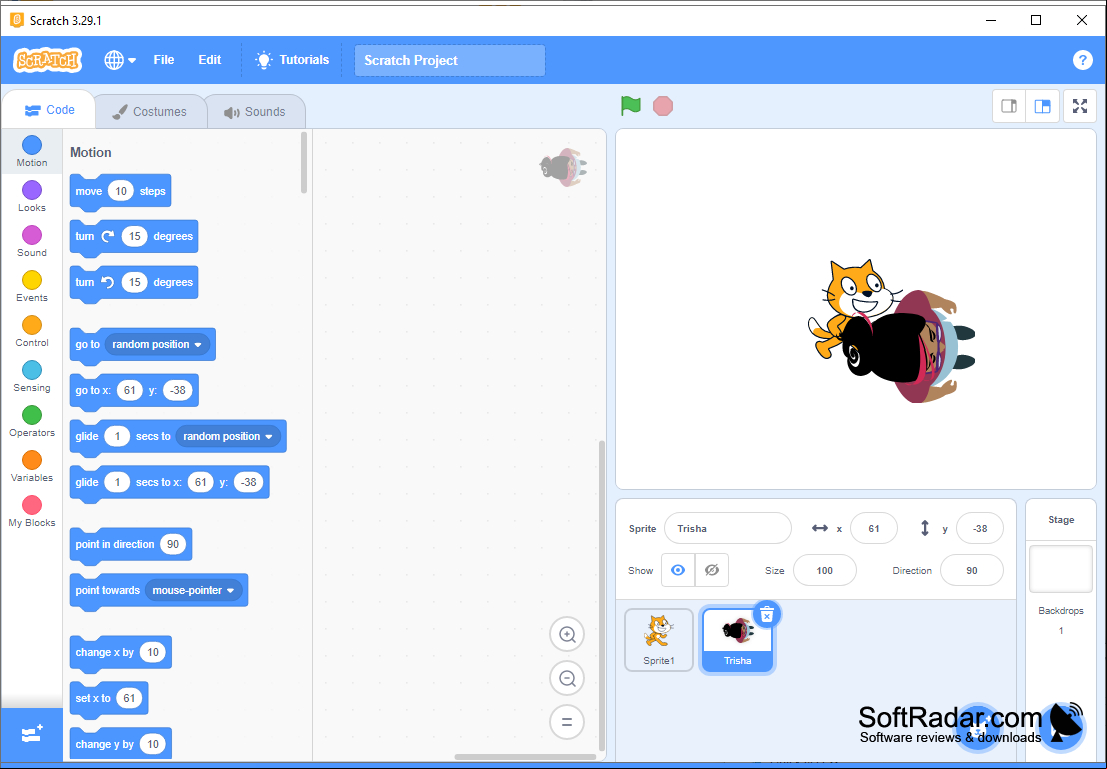Hide the sprite with crossed eye icon
1107x769 pixels.
712,570
